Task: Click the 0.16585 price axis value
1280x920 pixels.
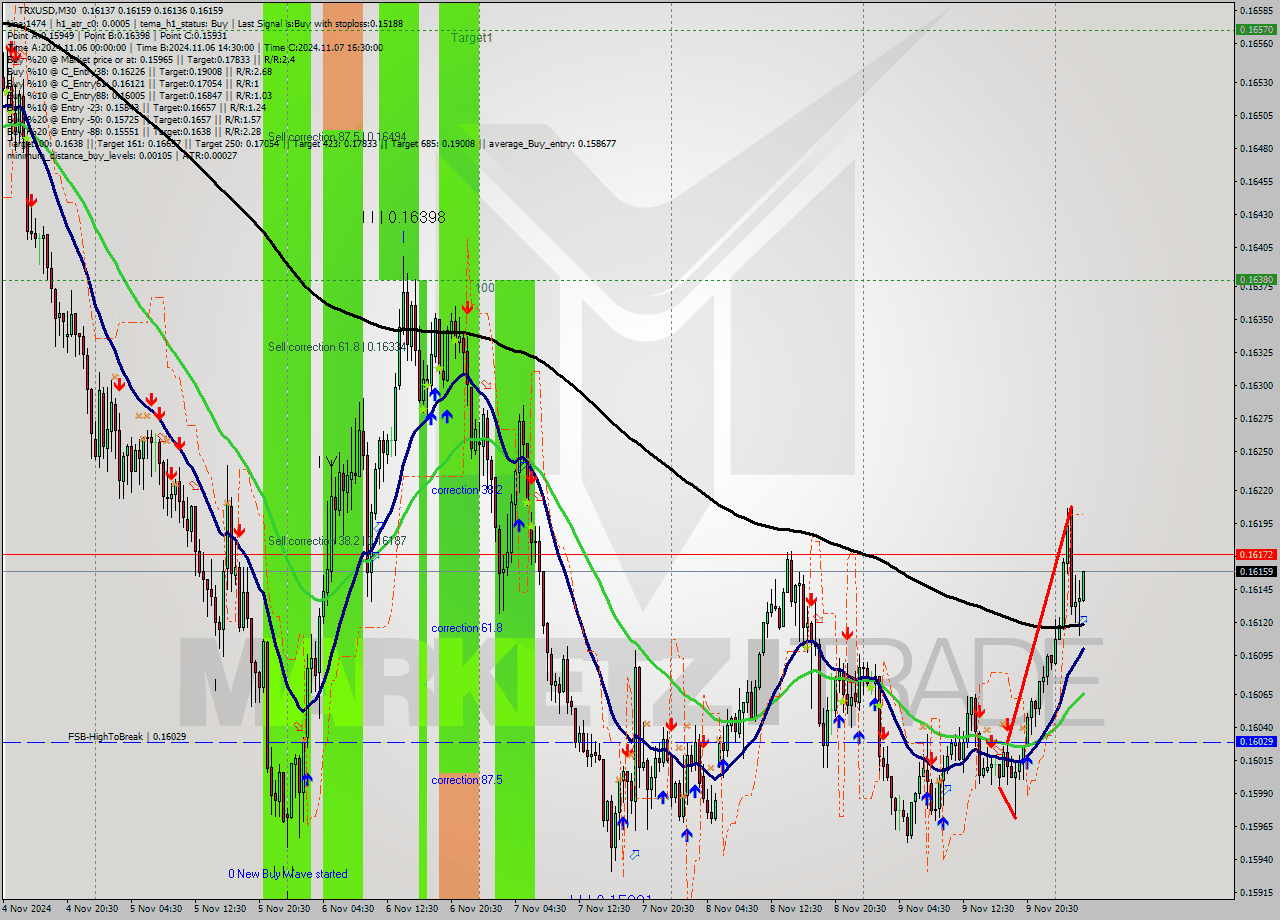Action: [1256, 10]
